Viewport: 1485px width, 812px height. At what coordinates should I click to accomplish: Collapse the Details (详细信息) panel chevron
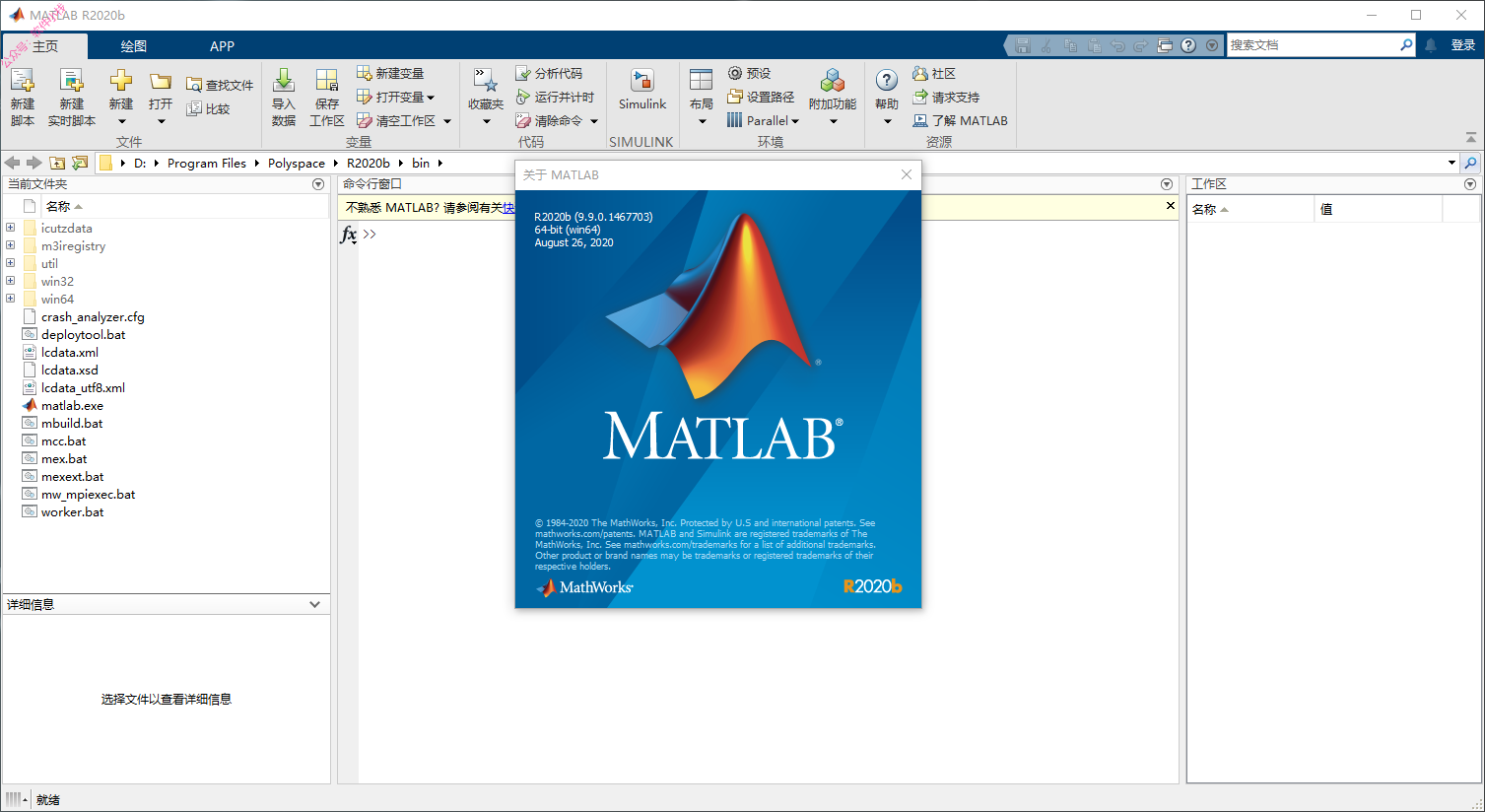pyautogui.click(x=315, y=604)
